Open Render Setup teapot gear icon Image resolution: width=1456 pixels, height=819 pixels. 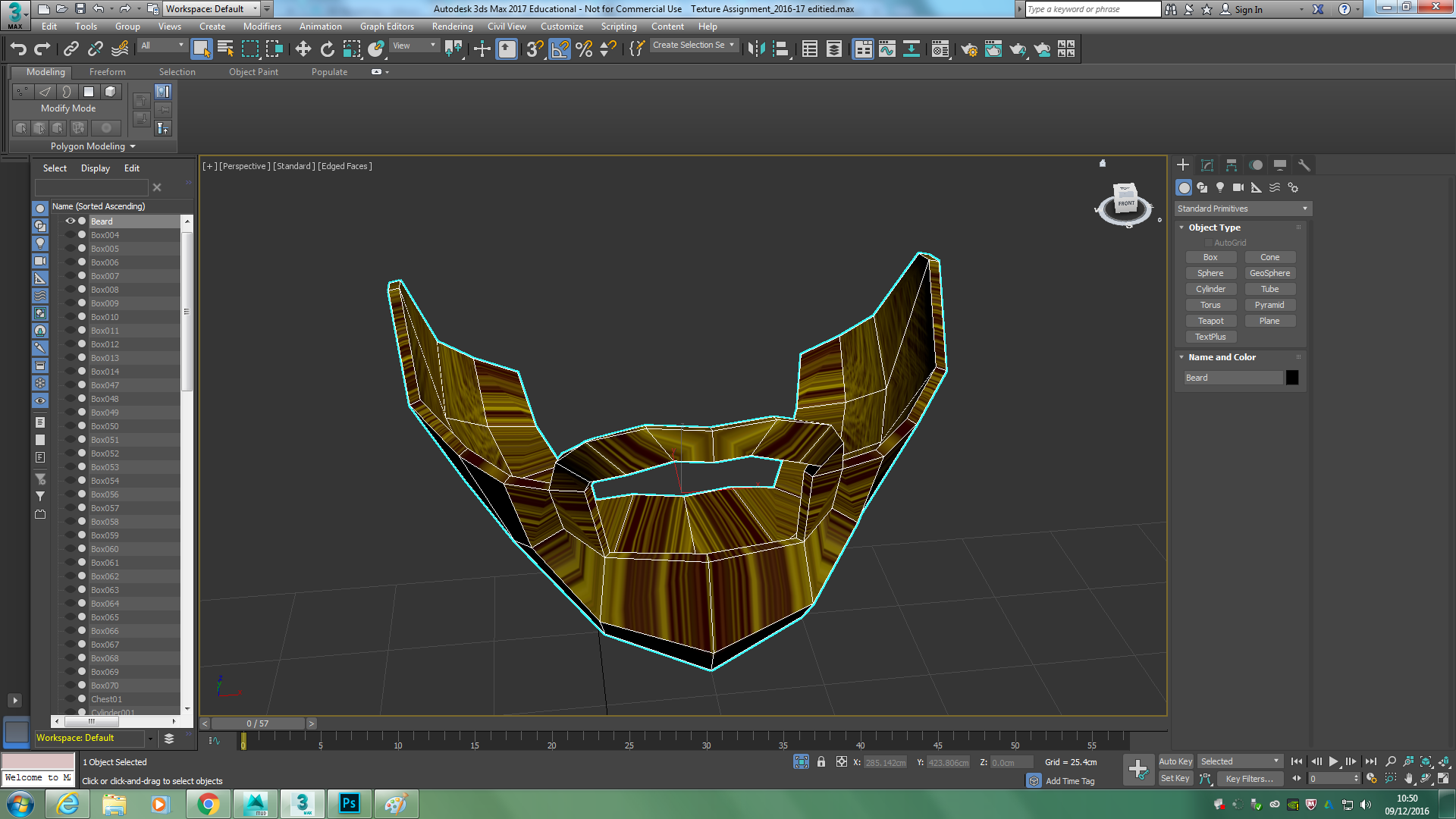point(968,49)
